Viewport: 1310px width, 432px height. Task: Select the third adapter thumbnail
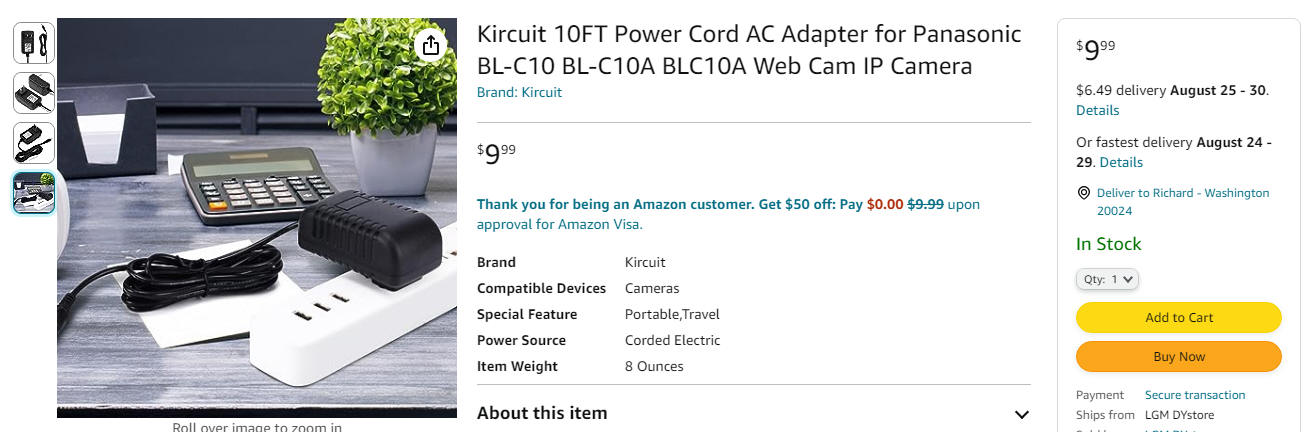34,143
